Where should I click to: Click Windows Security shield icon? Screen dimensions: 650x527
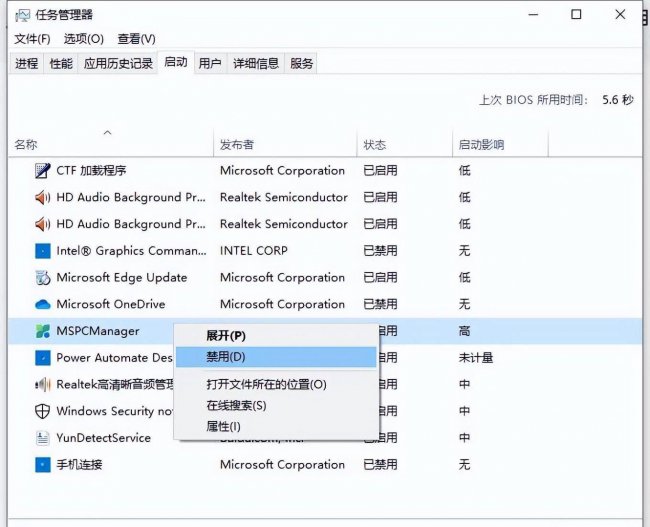(x=43, y=411)
